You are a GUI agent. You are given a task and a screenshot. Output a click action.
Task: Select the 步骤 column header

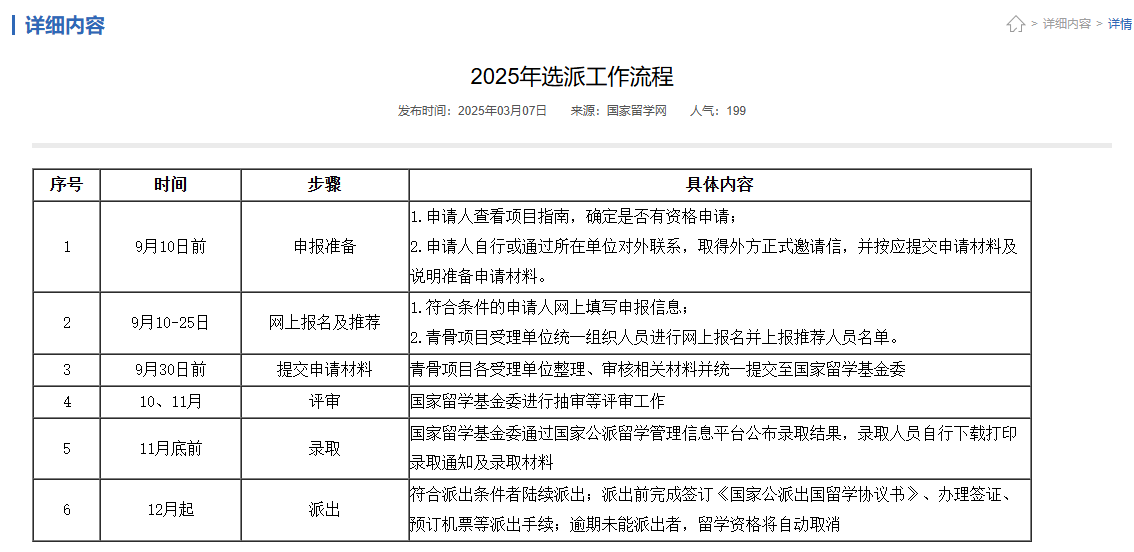pyautogui.click(x=324, y=185)
